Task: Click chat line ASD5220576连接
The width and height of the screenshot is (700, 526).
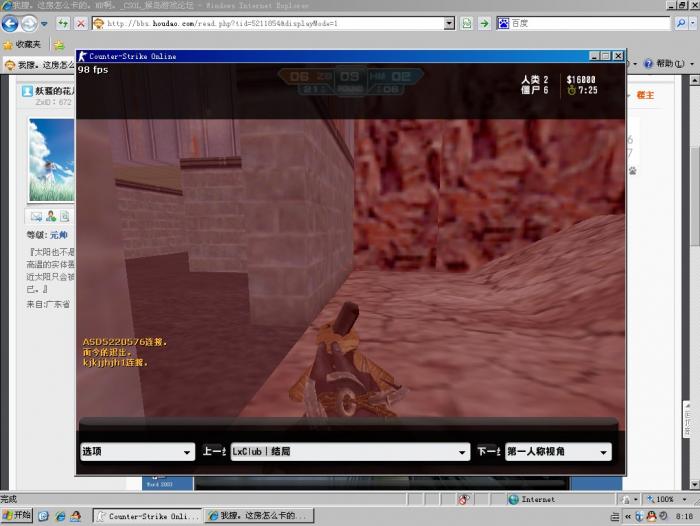Action: tap(125, 342)
